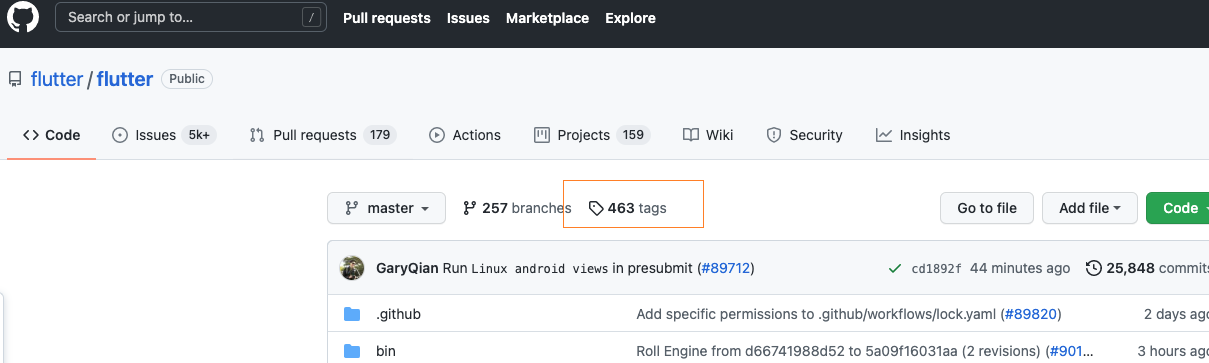The height and width of the screenshot is (363, 1209).
Task: Click the 179 pull requests counter badge
Action: click(380, 135)
